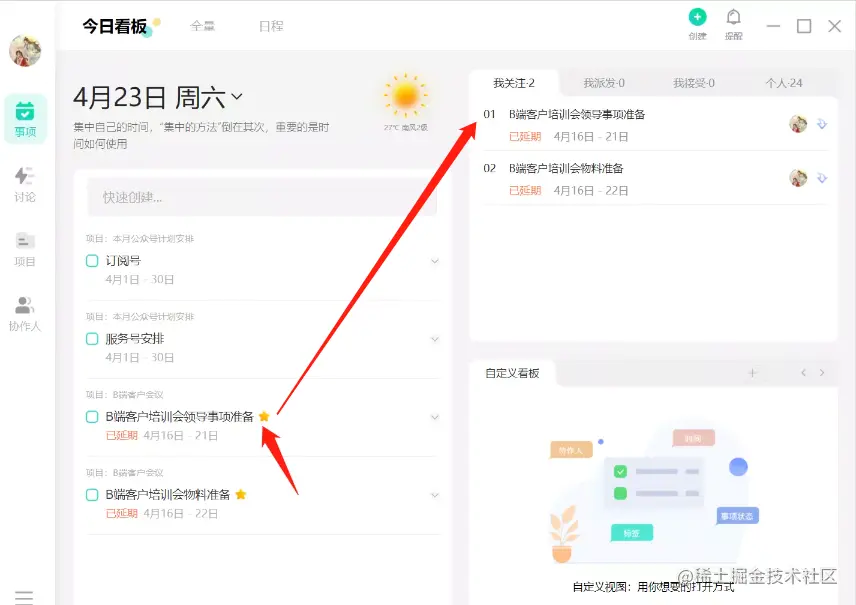
Task: Click the 项目: 本月公众号计划安排 label above 订阅号
Action: pos(140,239)
